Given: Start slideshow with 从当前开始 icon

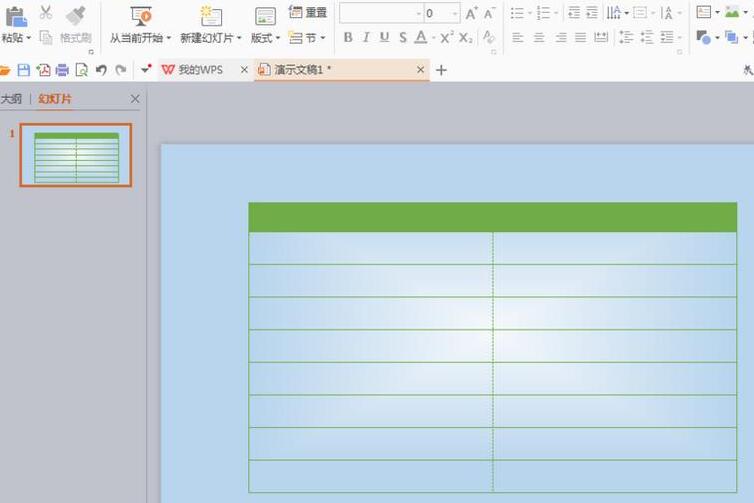Looking at the screenshot, I should [141, 16].
